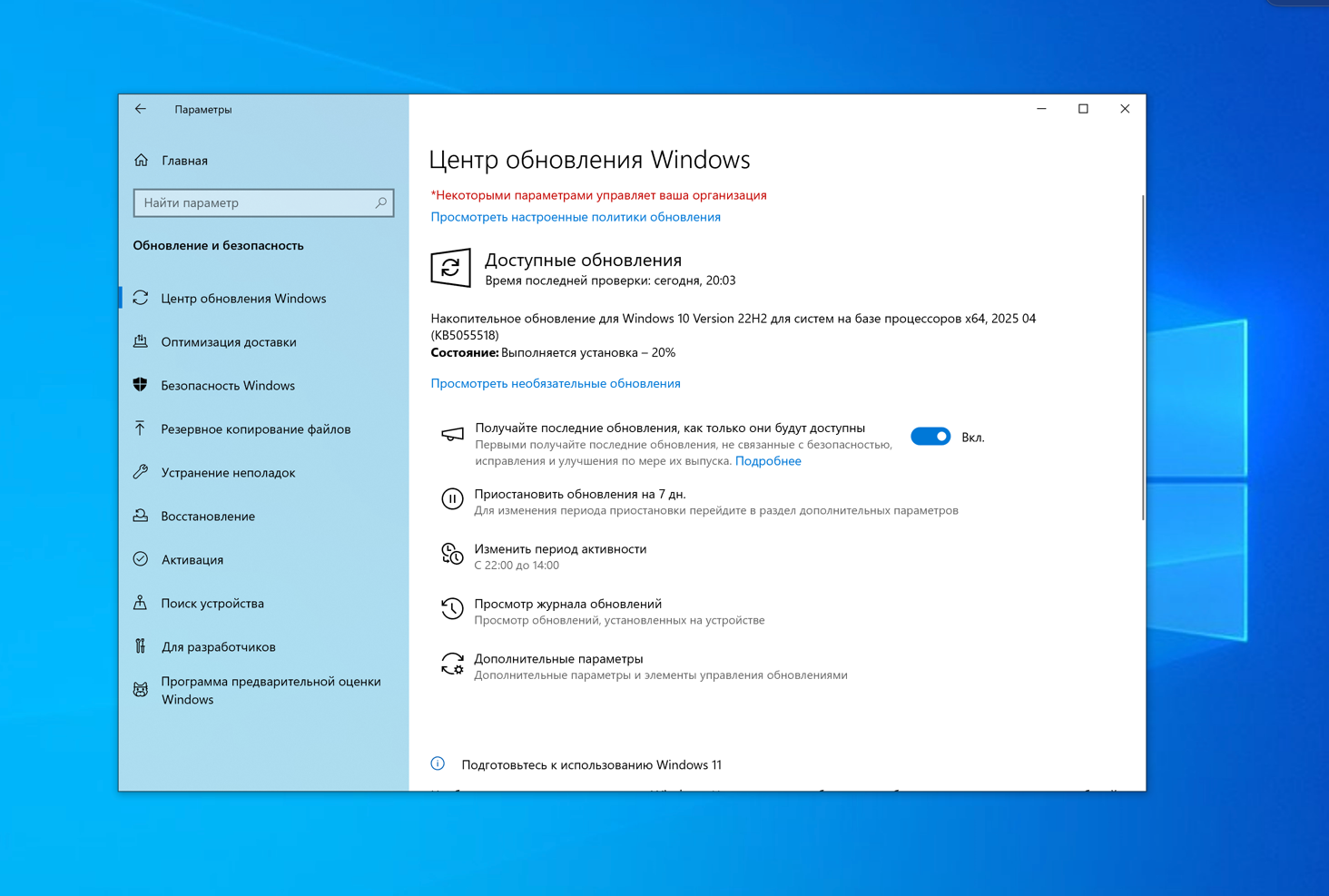This screenshot has width=1329, height=896.
Task: Click the KB5055518 update description text
Action: (733, 326)
